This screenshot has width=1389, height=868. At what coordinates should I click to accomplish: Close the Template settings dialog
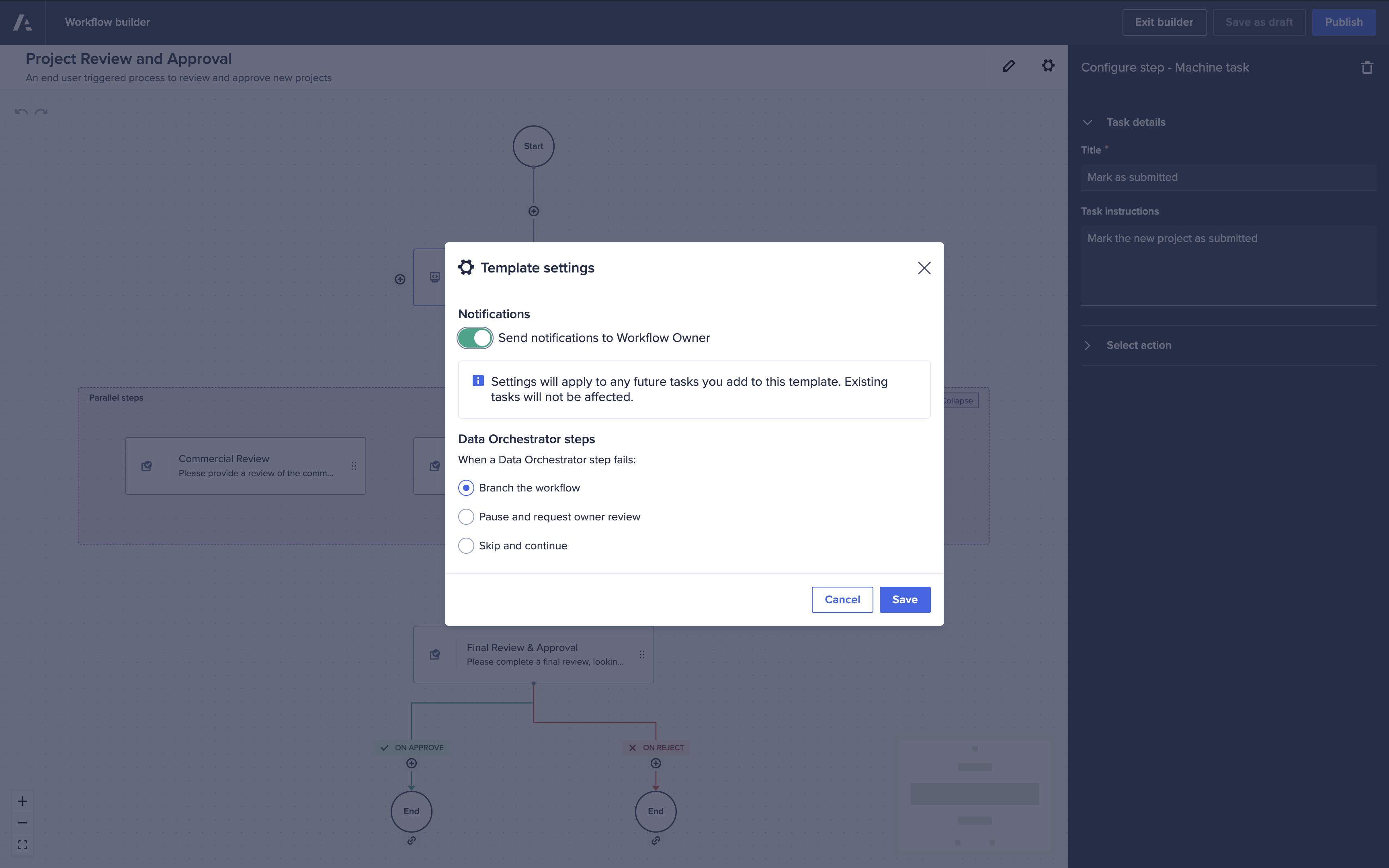[x=924, y=268]
